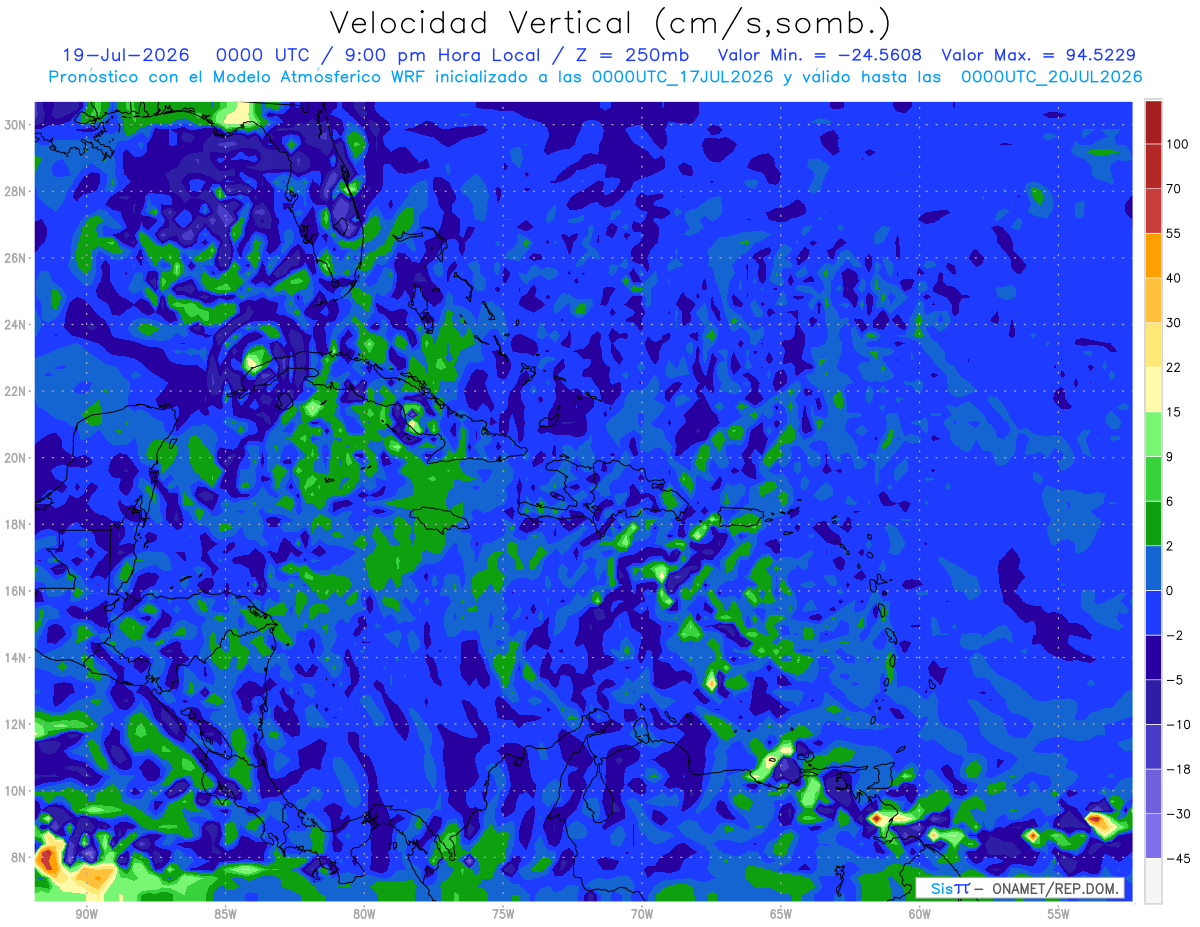The height and width of the screenshot is (927, 1200).
Task: Click the '16N' latitude label
Action: click(x=14, y=591)
